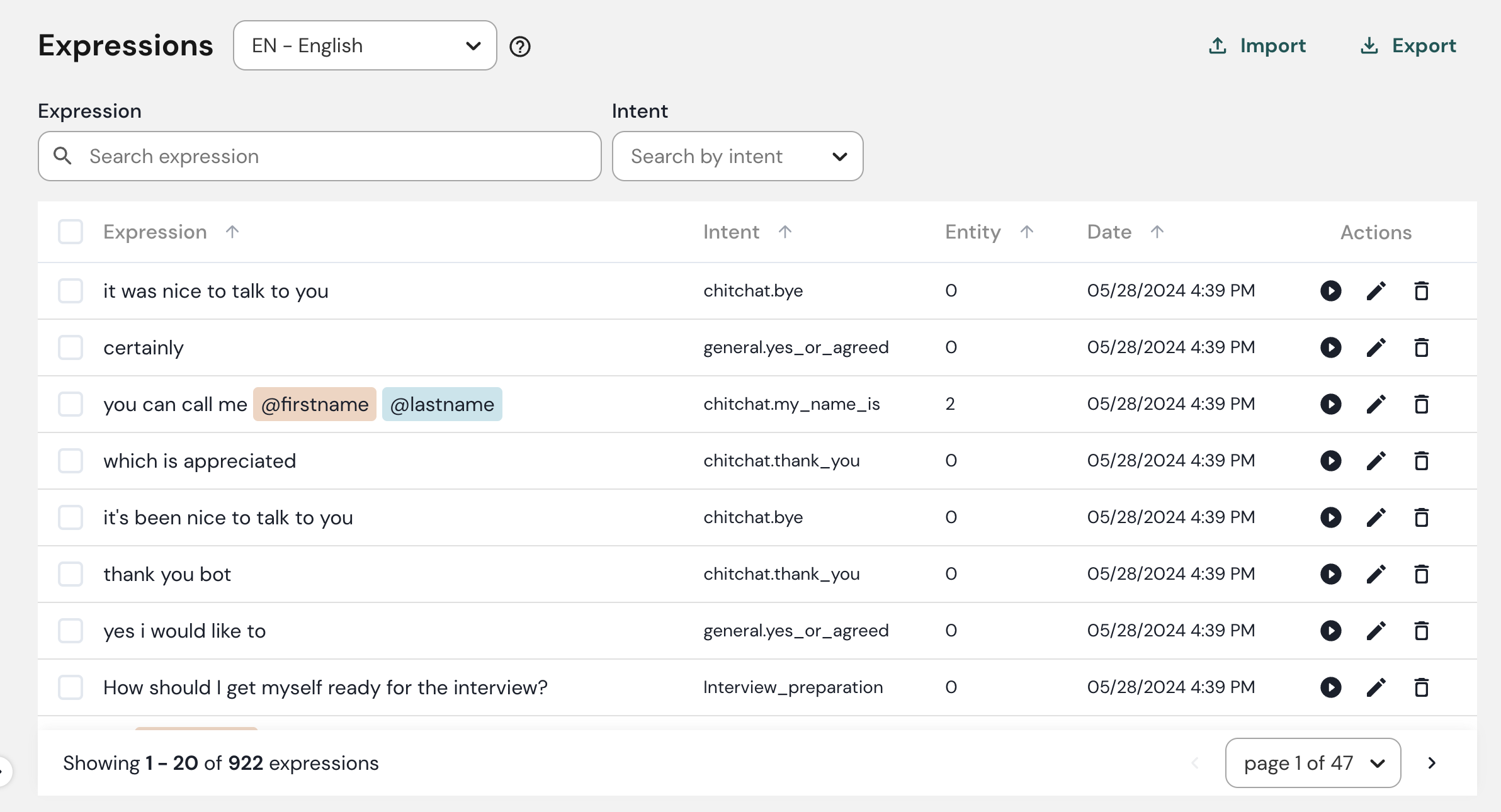Click the help question mark icon
1501x812 pixels.
(519, 47)
